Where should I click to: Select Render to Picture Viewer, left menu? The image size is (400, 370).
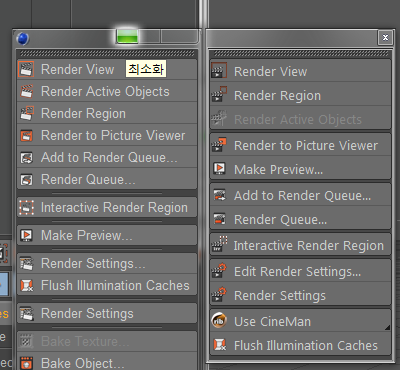tap(113, 135)
